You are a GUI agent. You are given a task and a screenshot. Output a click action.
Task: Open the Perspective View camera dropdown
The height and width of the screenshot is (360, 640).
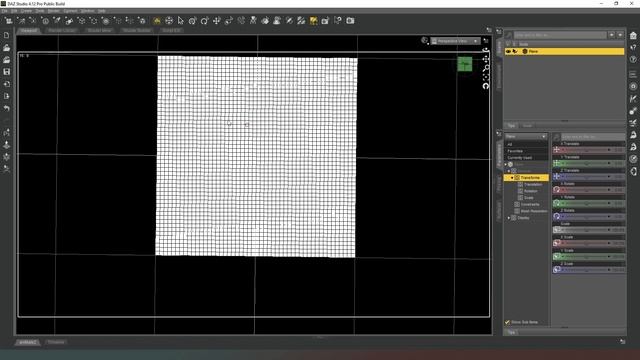pyautogui.click(x=455, y=41)
